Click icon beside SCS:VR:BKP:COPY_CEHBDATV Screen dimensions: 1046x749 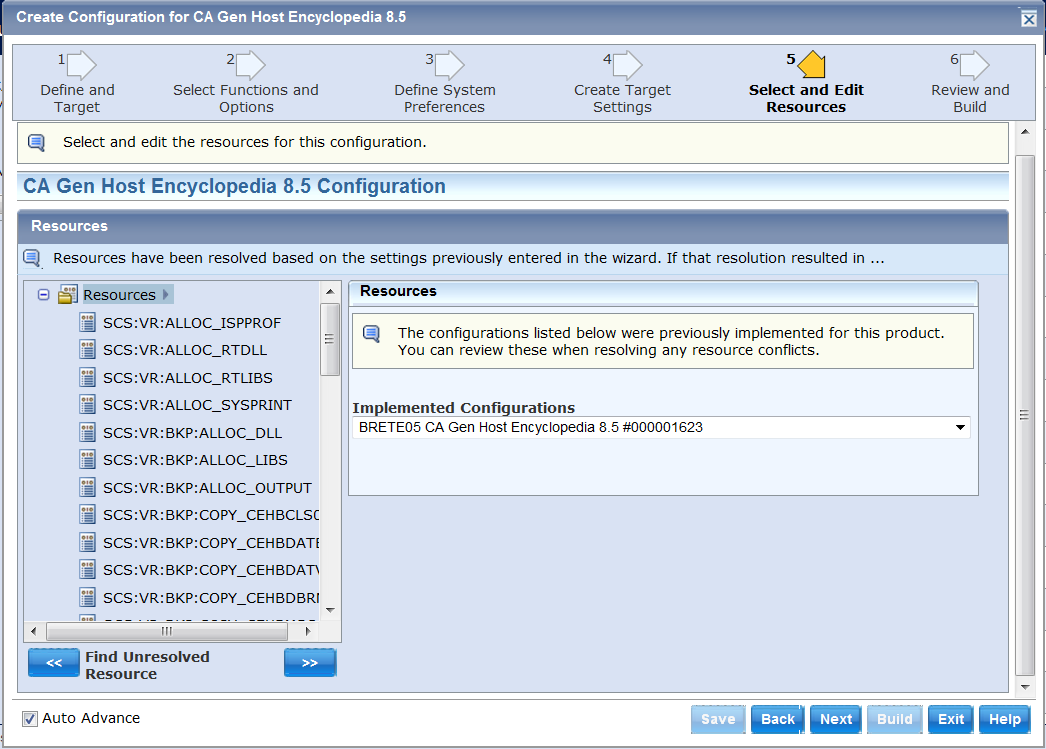[87, 570]
